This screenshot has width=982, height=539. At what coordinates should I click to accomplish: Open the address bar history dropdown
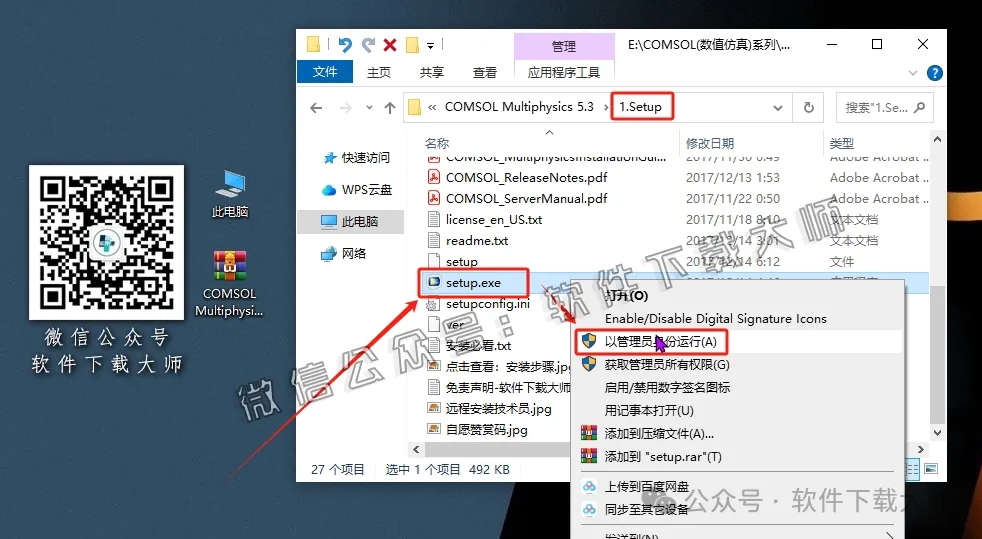pyautogui.click(x=778, y=108)
